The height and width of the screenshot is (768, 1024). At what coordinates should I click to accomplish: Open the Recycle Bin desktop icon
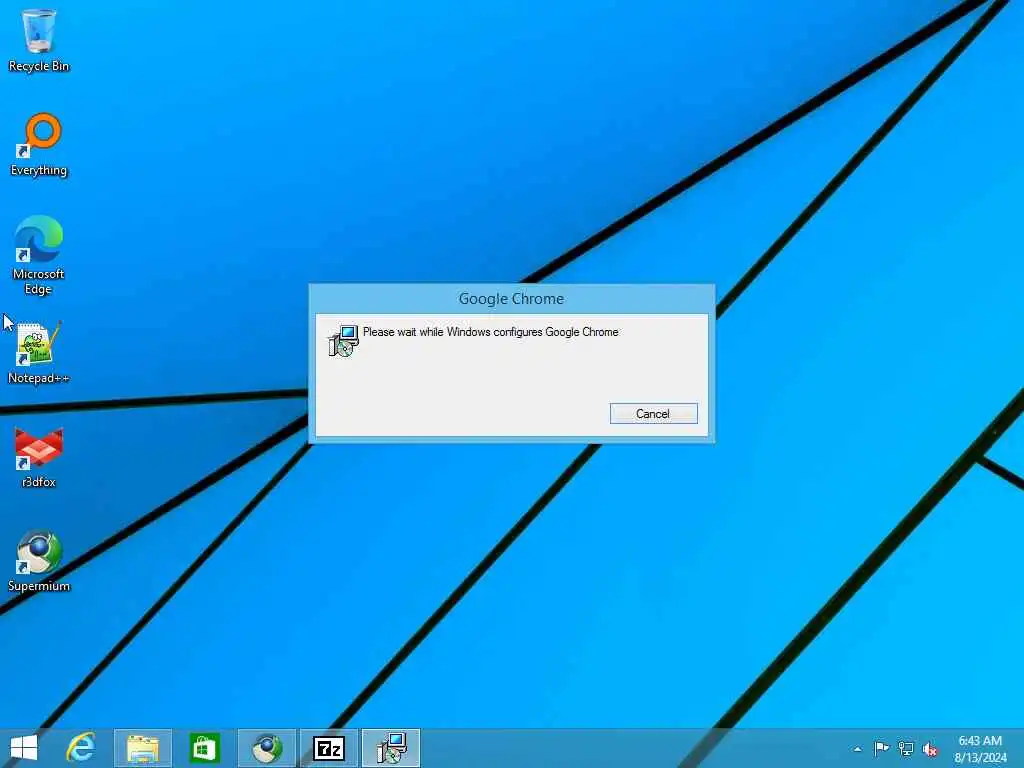click(x=39, y=40)
